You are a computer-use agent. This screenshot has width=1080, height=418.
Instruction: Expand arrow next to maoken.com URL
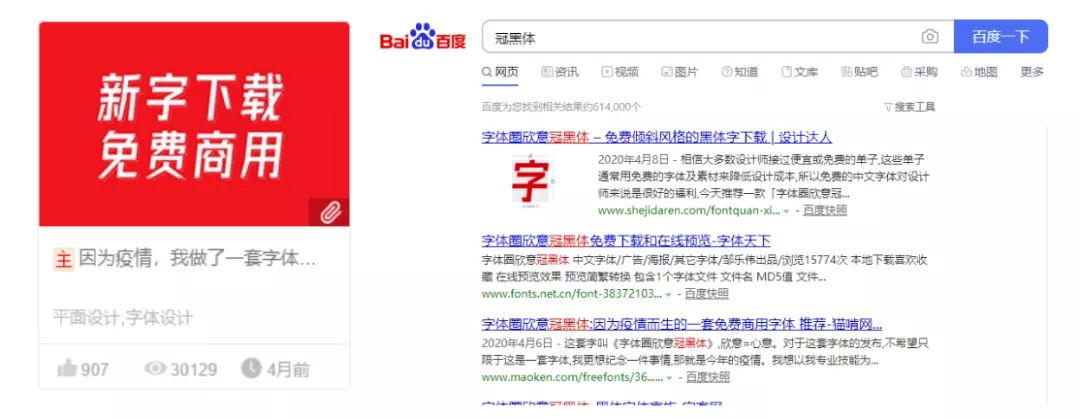(669, 378)
